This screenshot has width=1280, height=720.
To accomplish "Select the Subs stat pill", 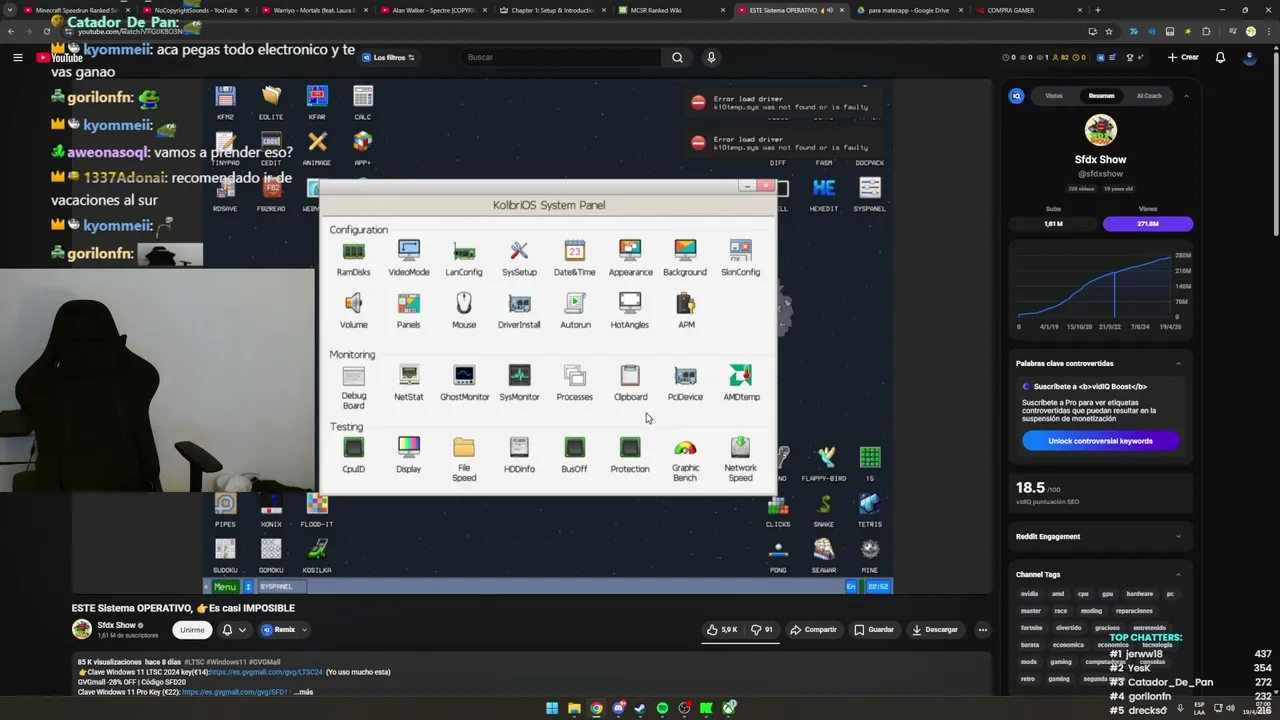I will 1053,224.
